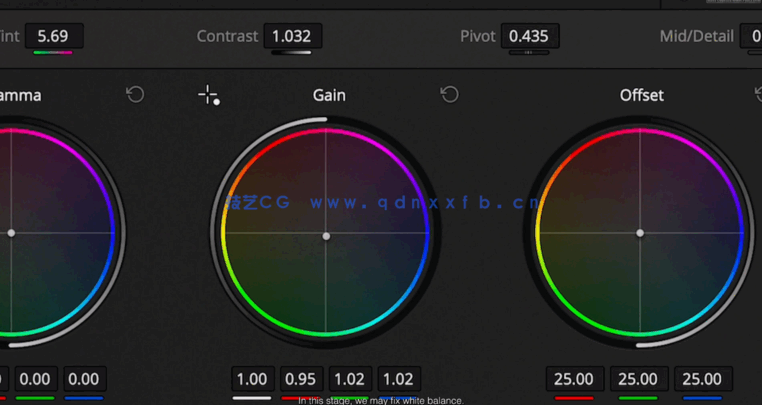Viewport: 762px width, 405px height.
Task: Click the Tint value field 5.69
Action: [54, 36]
